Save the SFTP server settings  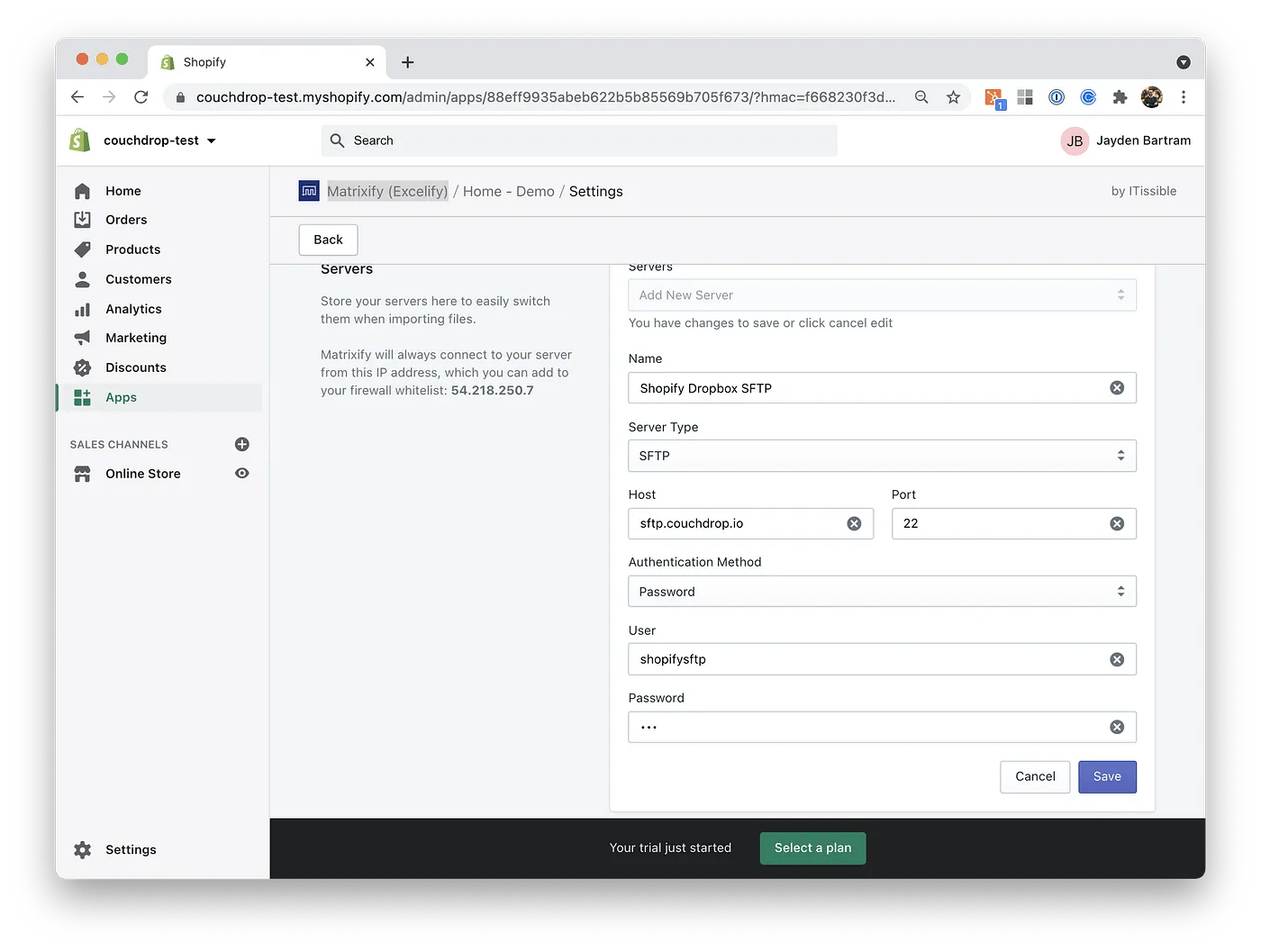click(x=1107, y=776)
